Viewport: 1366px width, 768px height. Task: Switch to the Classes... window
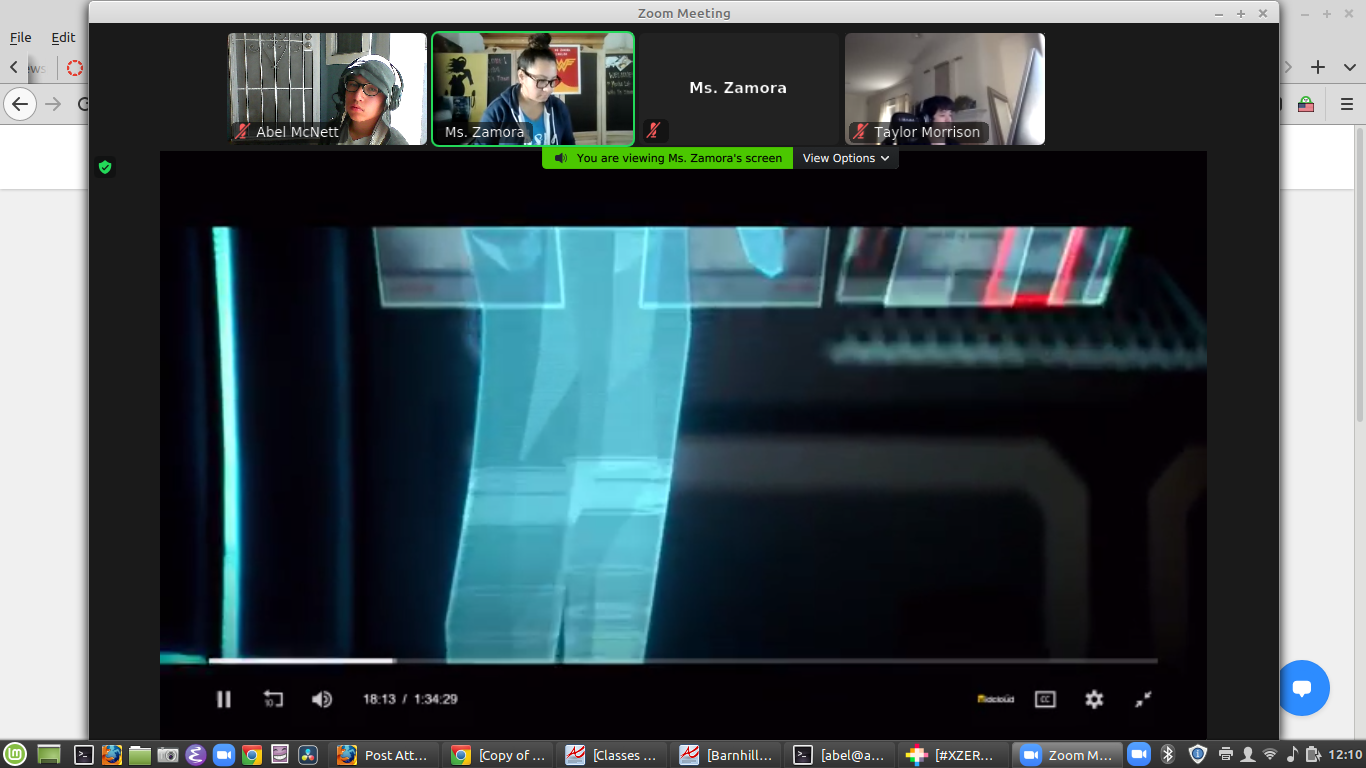point(612,755)
